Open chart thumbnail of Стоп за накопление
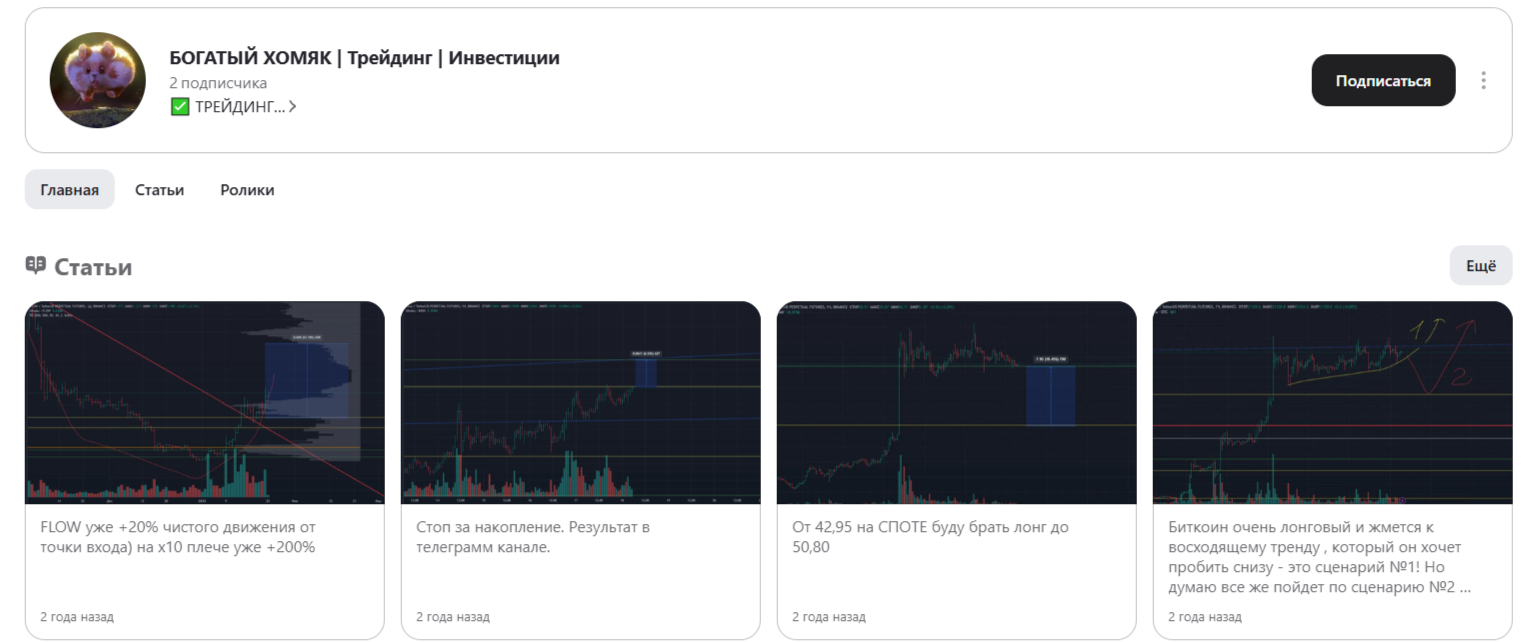 coord(580,402)
